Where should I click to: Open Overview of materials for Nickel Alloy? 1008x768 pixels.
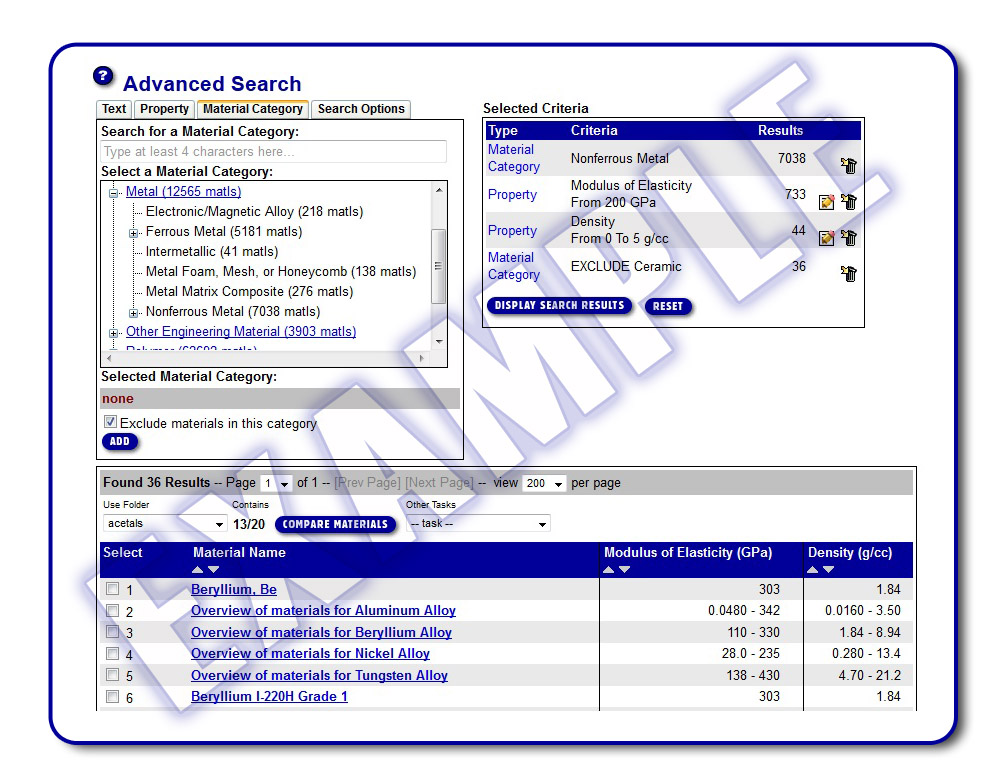(x=310, y=654)
